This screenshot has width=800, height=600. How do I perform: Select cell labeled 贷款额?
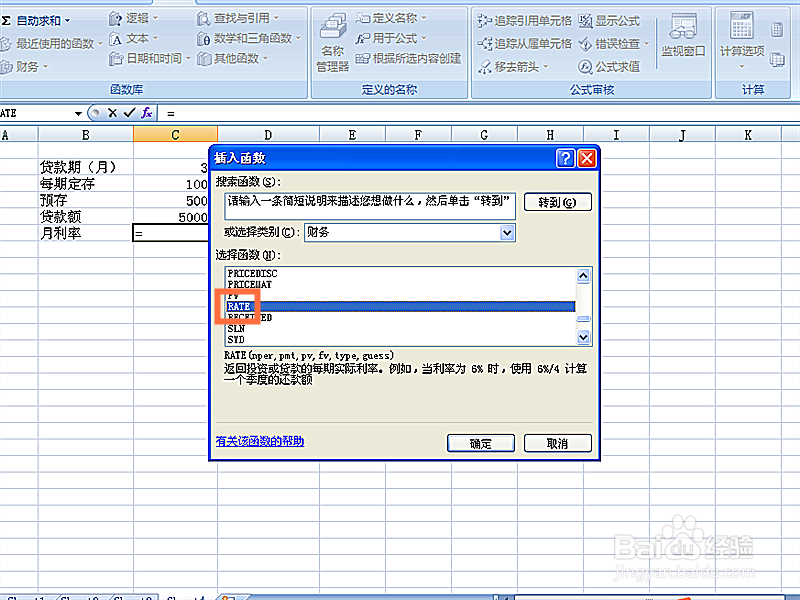(86, 217)
